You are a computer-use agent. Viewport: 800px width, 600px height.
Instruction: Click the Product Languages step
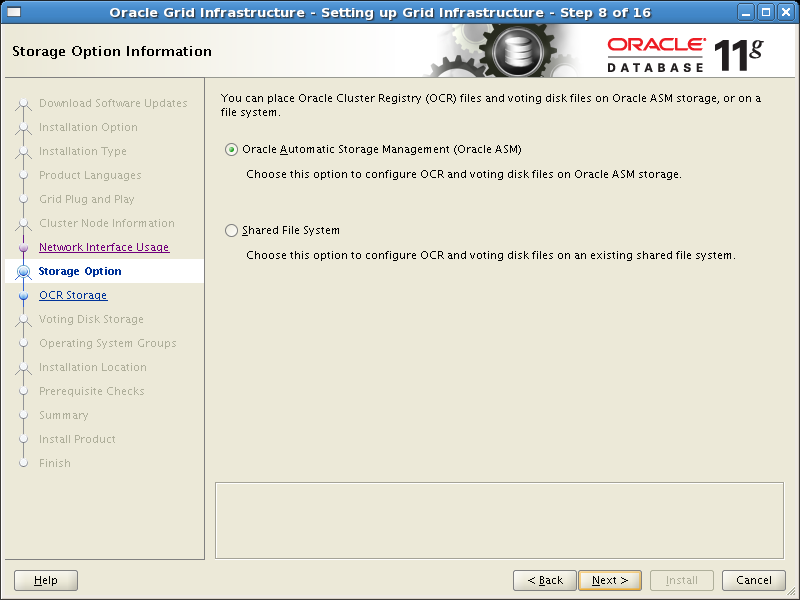pos(90,175)
